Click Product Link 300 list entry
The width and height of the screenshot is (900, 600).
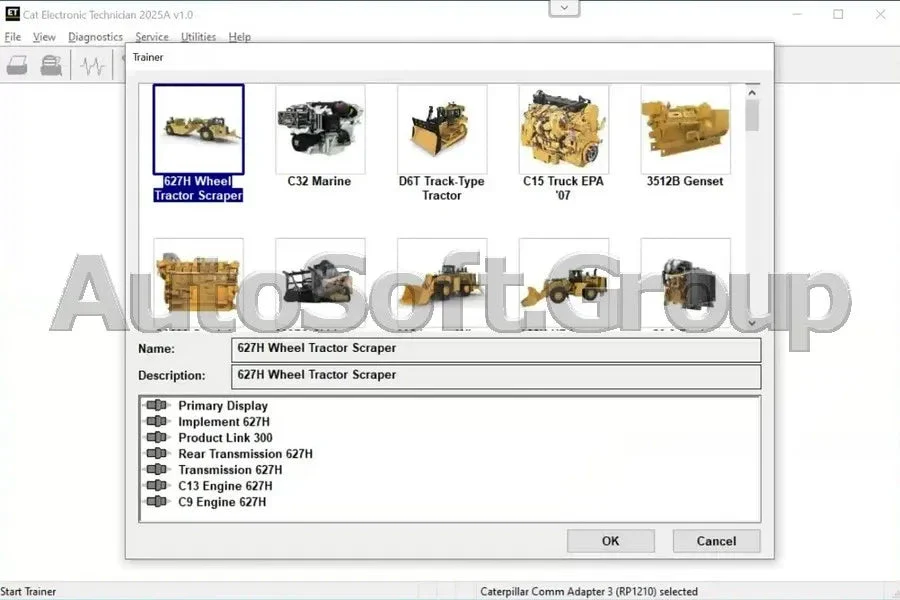tap(225, 438)
